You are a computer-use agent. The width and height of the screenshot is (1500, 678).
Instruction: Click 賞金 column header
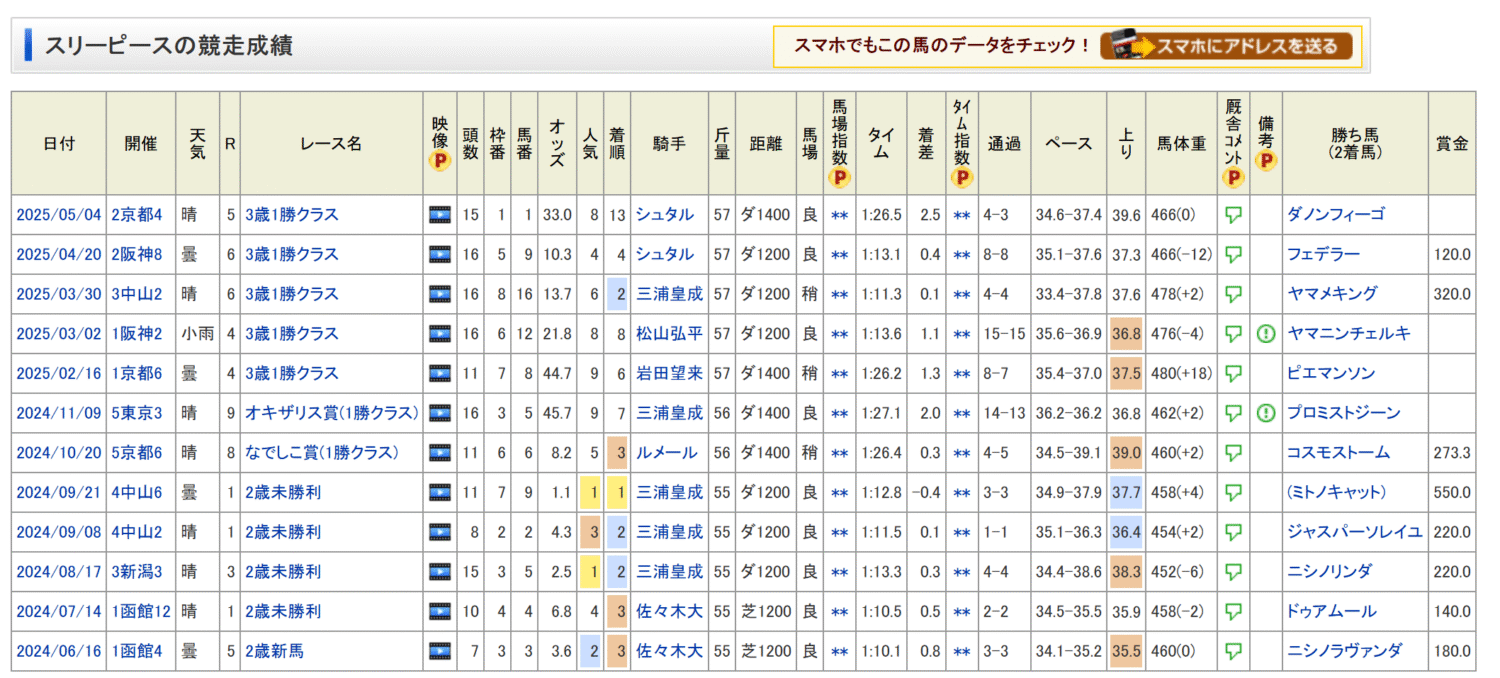click(x=1452, y=144)
